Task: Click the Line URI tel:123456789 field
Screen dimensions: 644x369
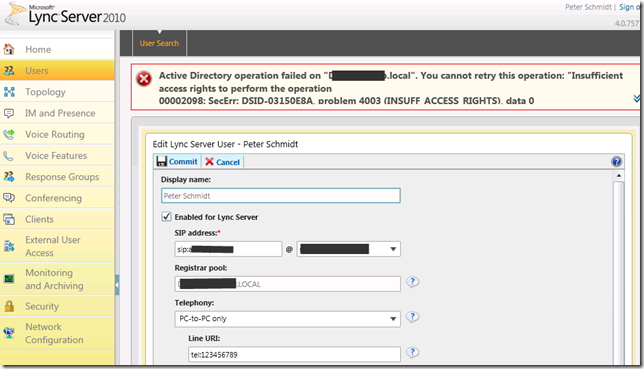Action: click(x=294, y=354)
